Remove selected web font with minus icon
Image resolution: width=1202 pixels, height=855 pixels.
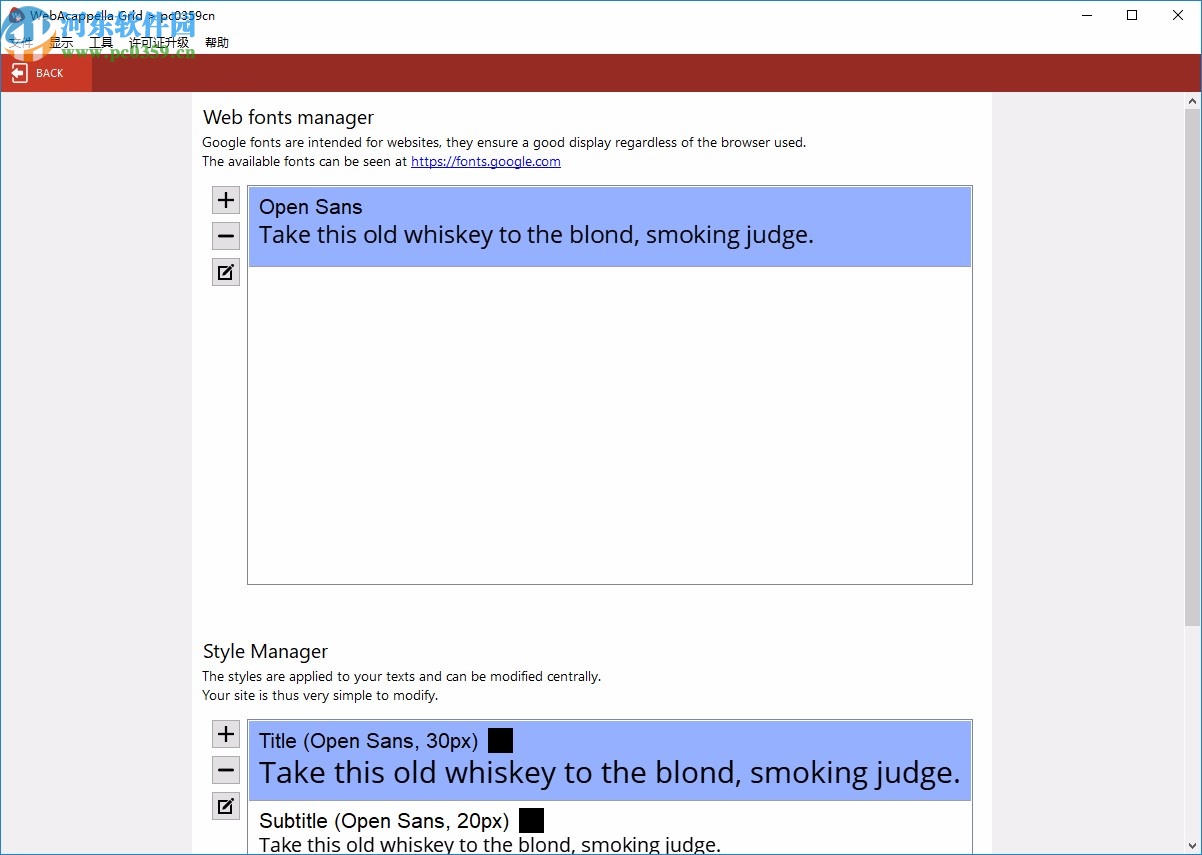tap(226, 236)
